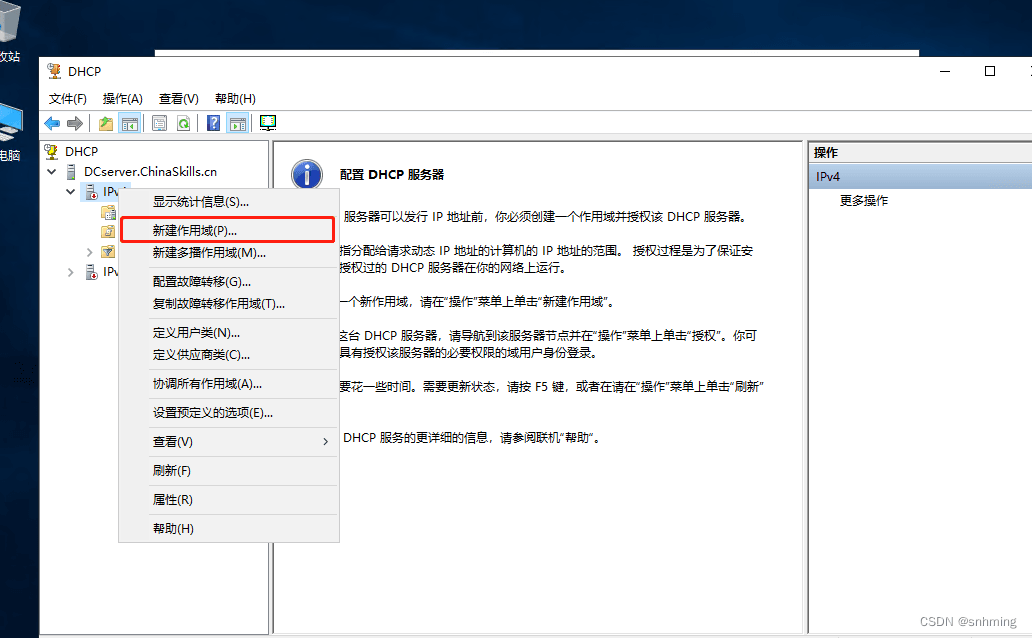
Task: Open the 操作(A) menu in menu bar
Action: (123, 99)
